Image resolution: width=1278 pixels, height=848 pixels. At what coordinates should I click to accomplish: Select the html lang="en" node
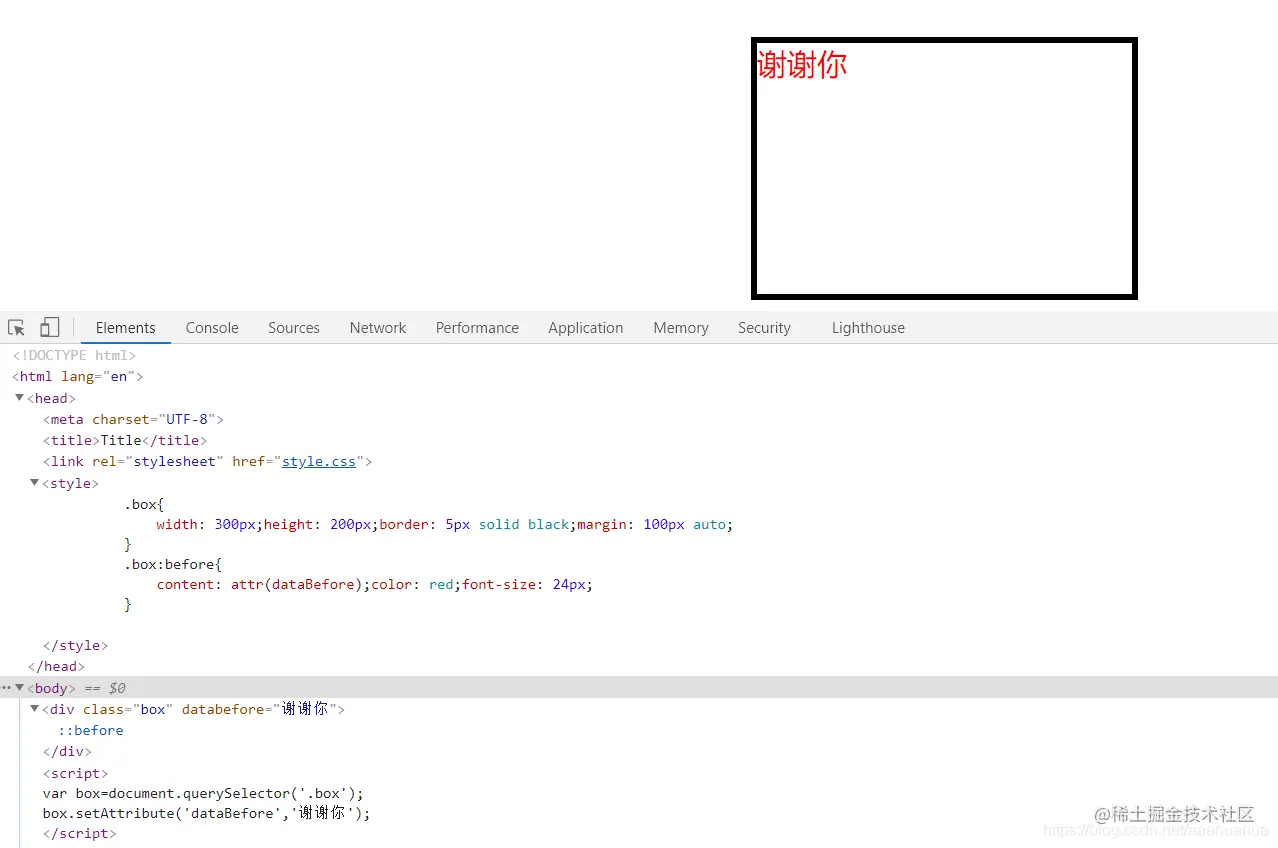click(x=78, y=377)
